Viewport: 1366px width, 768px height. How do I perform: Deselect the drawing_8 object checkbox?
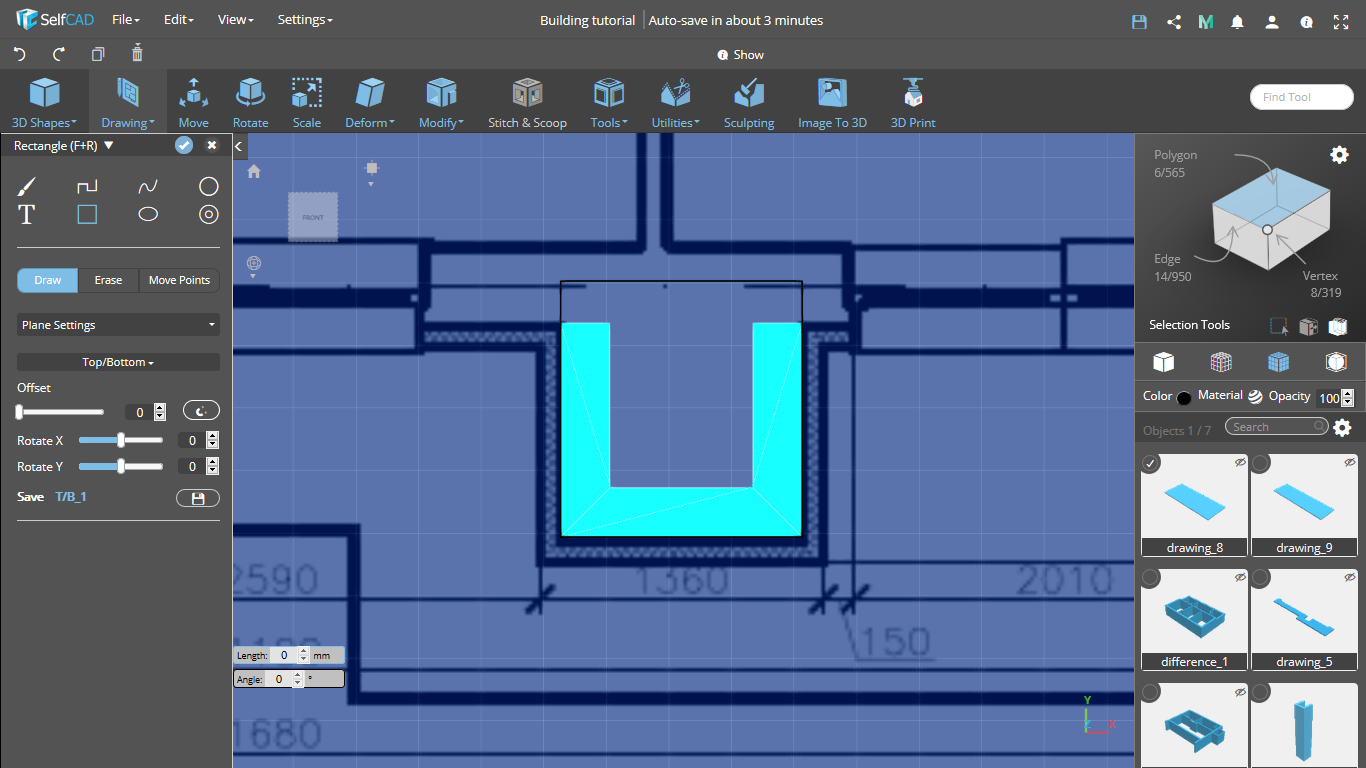1151,463
